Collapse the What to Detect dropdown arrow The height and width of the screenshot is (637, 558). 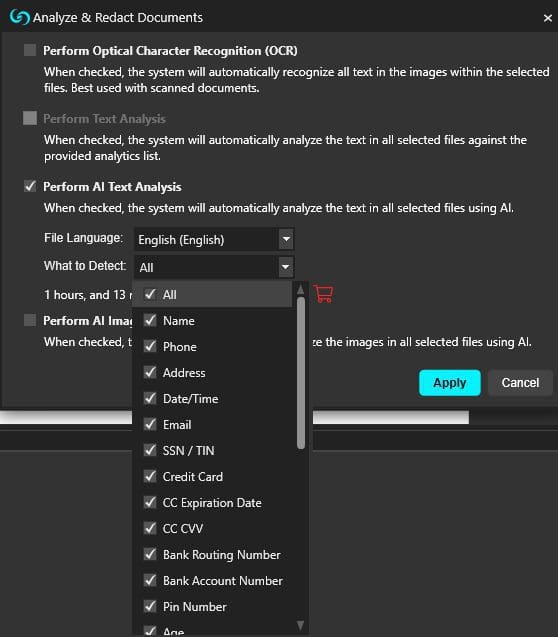[286, 267]
